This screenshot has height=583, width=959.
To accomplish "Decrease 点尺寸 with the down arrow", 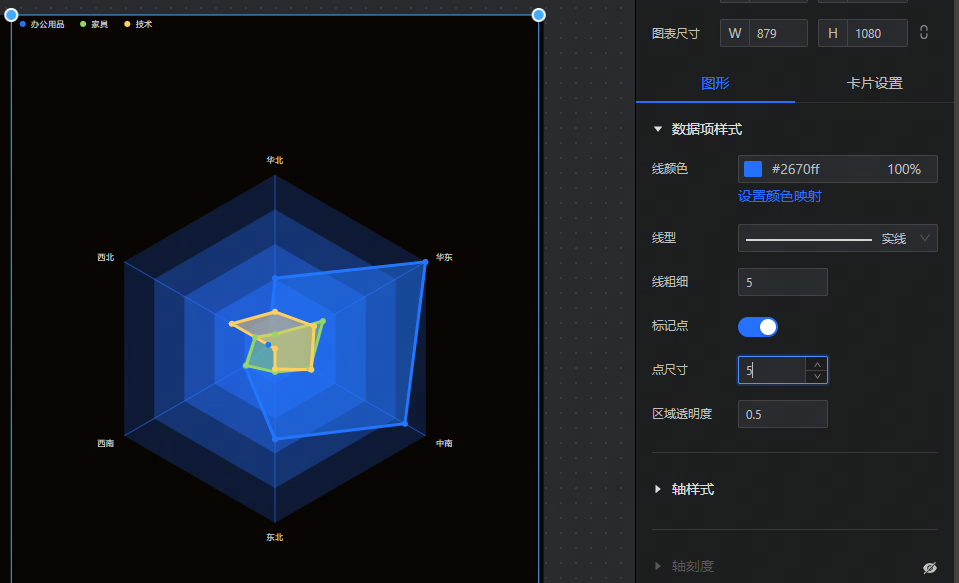I will point(817,377).
